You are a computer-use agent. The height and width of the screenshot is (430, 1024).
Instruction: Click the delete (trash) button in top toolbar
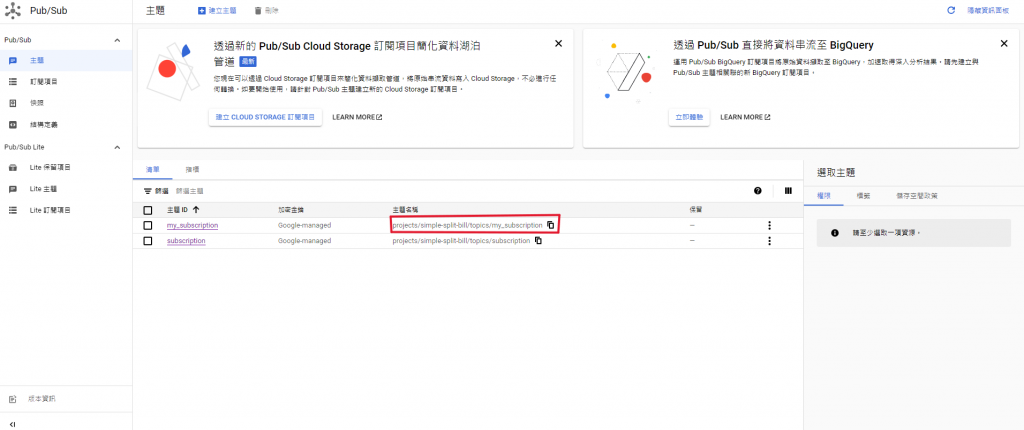coord(266,10)
